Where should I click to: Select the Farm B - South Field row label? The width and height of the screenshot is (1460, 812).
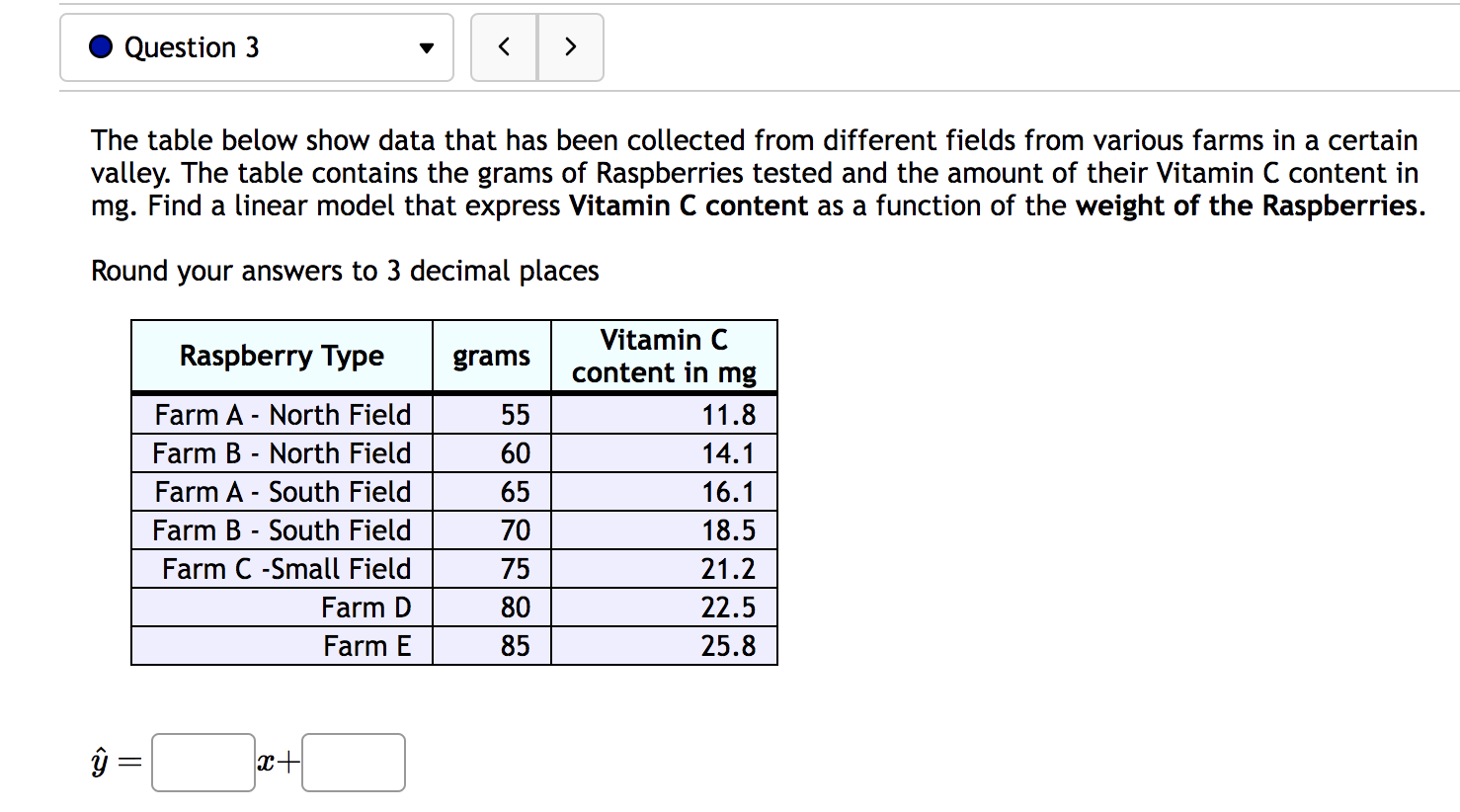click(282, 530)
